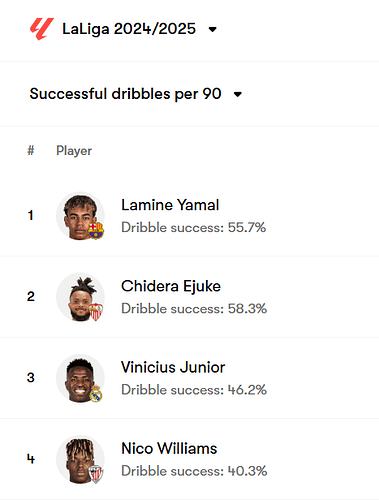Click the Player column header
The height and width of the screenshot is (500, 379).
[x=74, y=151]
